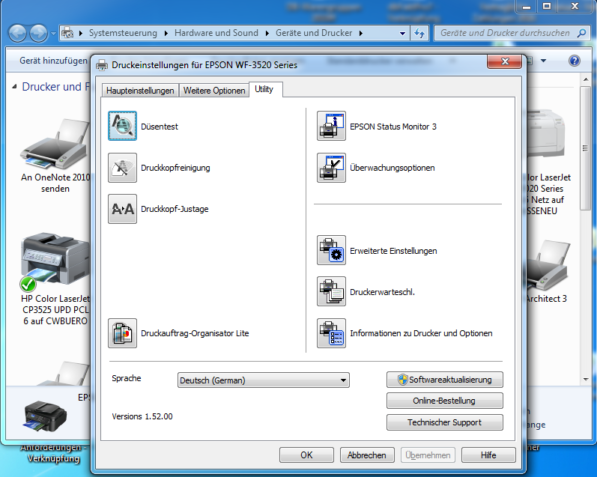The width and height of the screenshot is (597, 477).
Task: Open address bar history dropdown arrow
Action: (402, 34)
